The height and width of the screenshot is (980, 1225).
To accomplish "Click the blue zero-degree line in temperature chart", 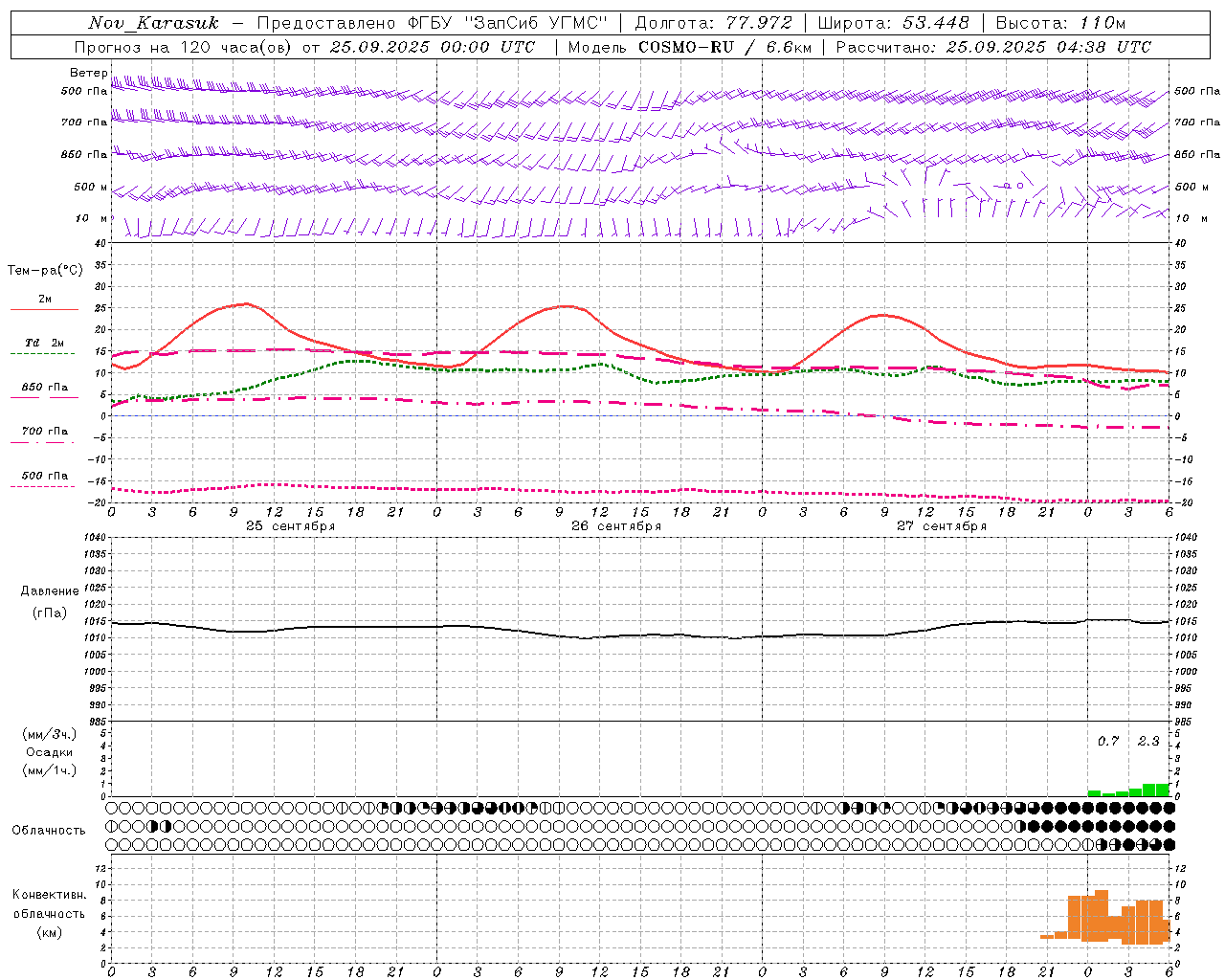I will click(639, 415).
